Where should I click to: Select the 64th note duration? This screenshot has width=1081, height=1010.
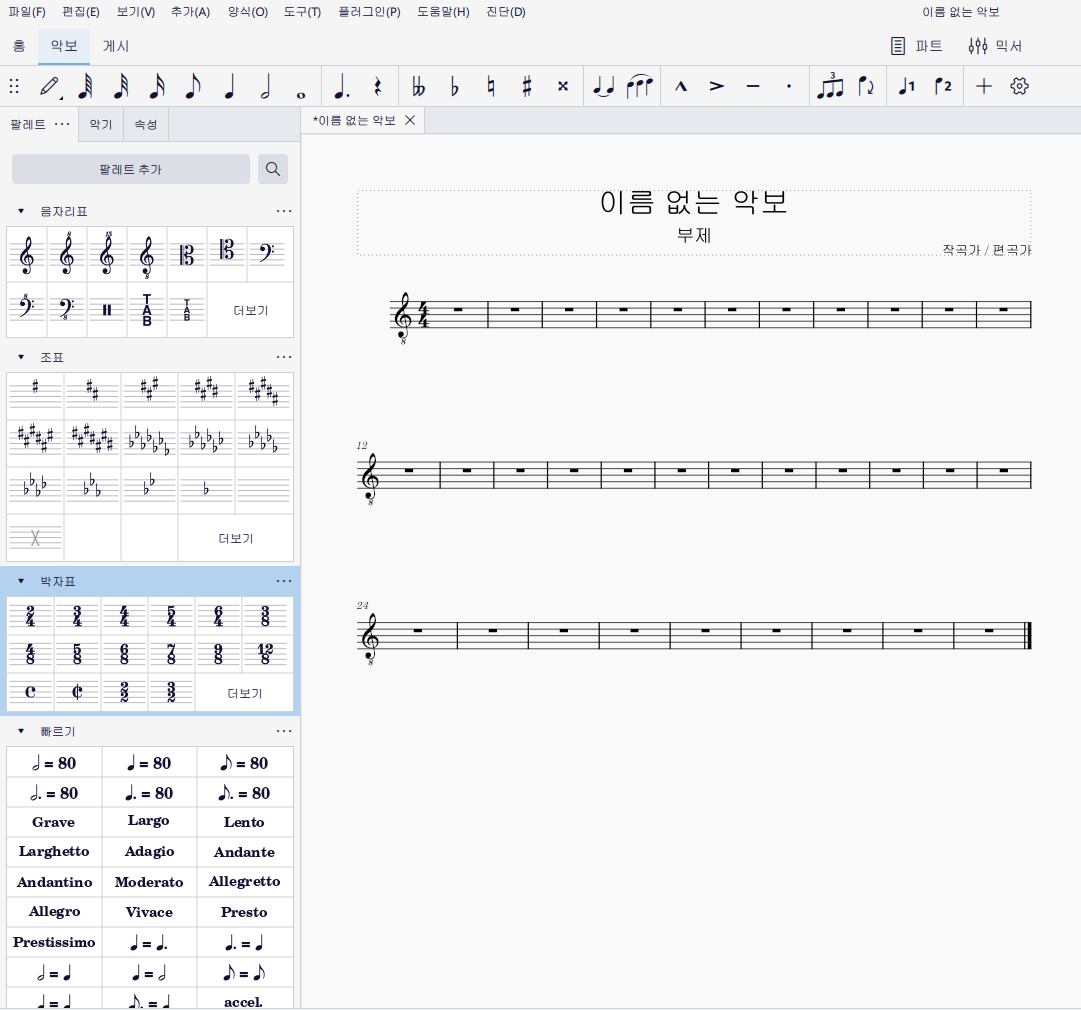tap(85, 86)
